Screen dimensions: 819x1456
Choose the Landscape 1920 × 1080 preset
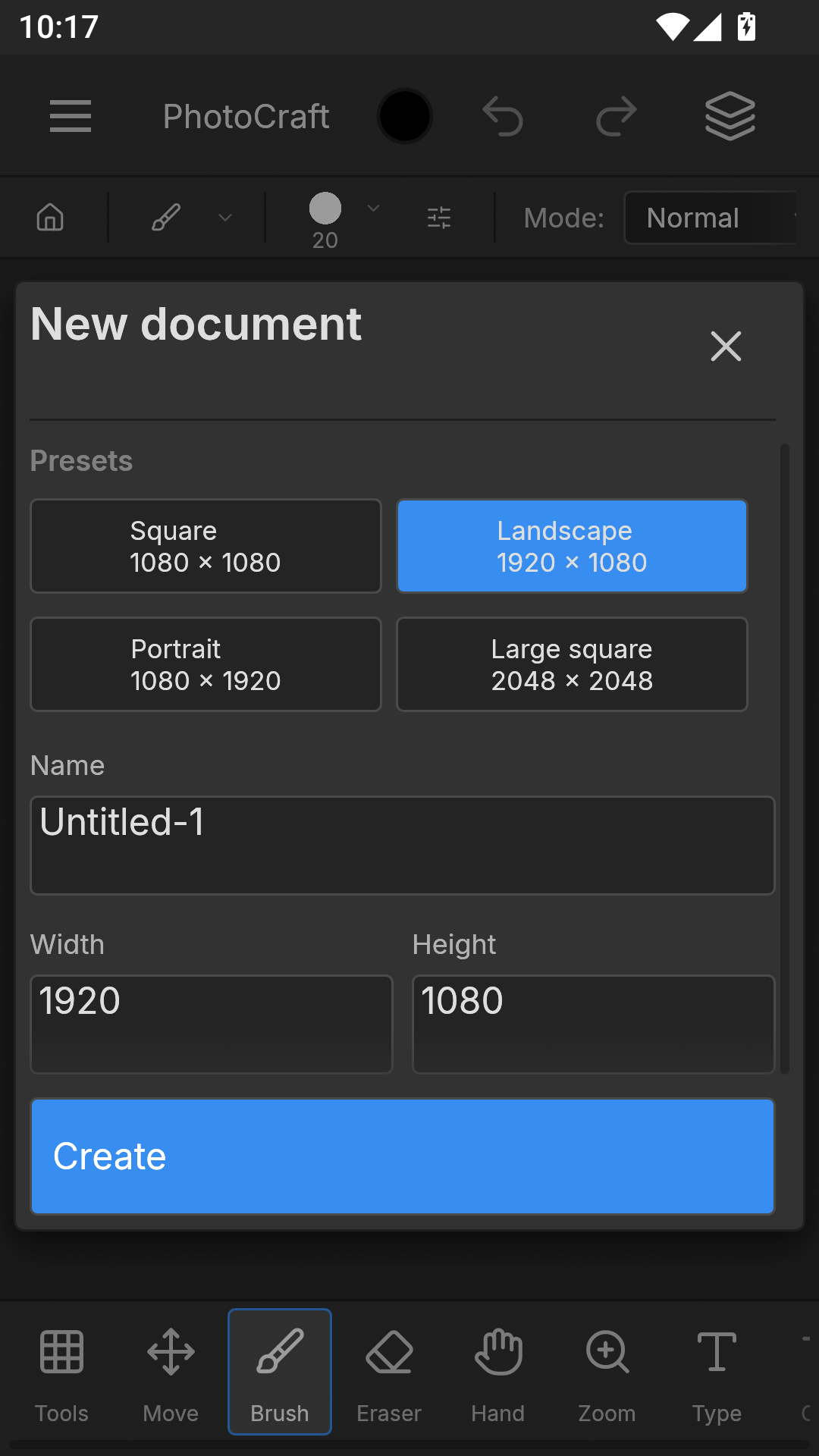[x=572, y=546]
